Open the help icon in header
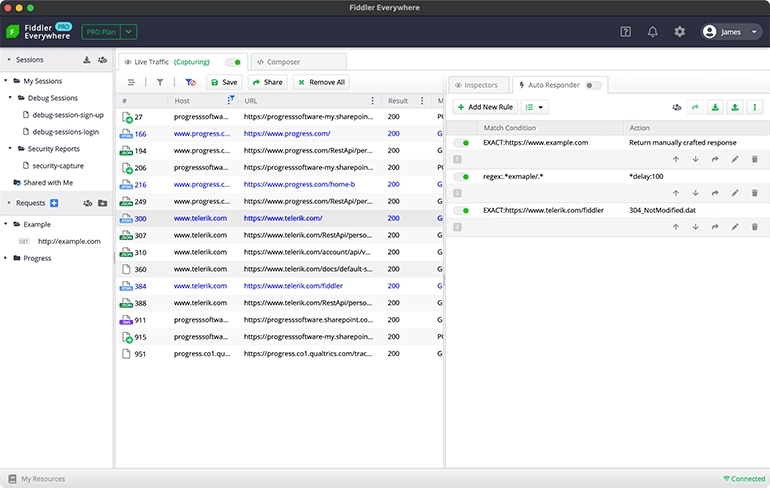 pos(625,32)
